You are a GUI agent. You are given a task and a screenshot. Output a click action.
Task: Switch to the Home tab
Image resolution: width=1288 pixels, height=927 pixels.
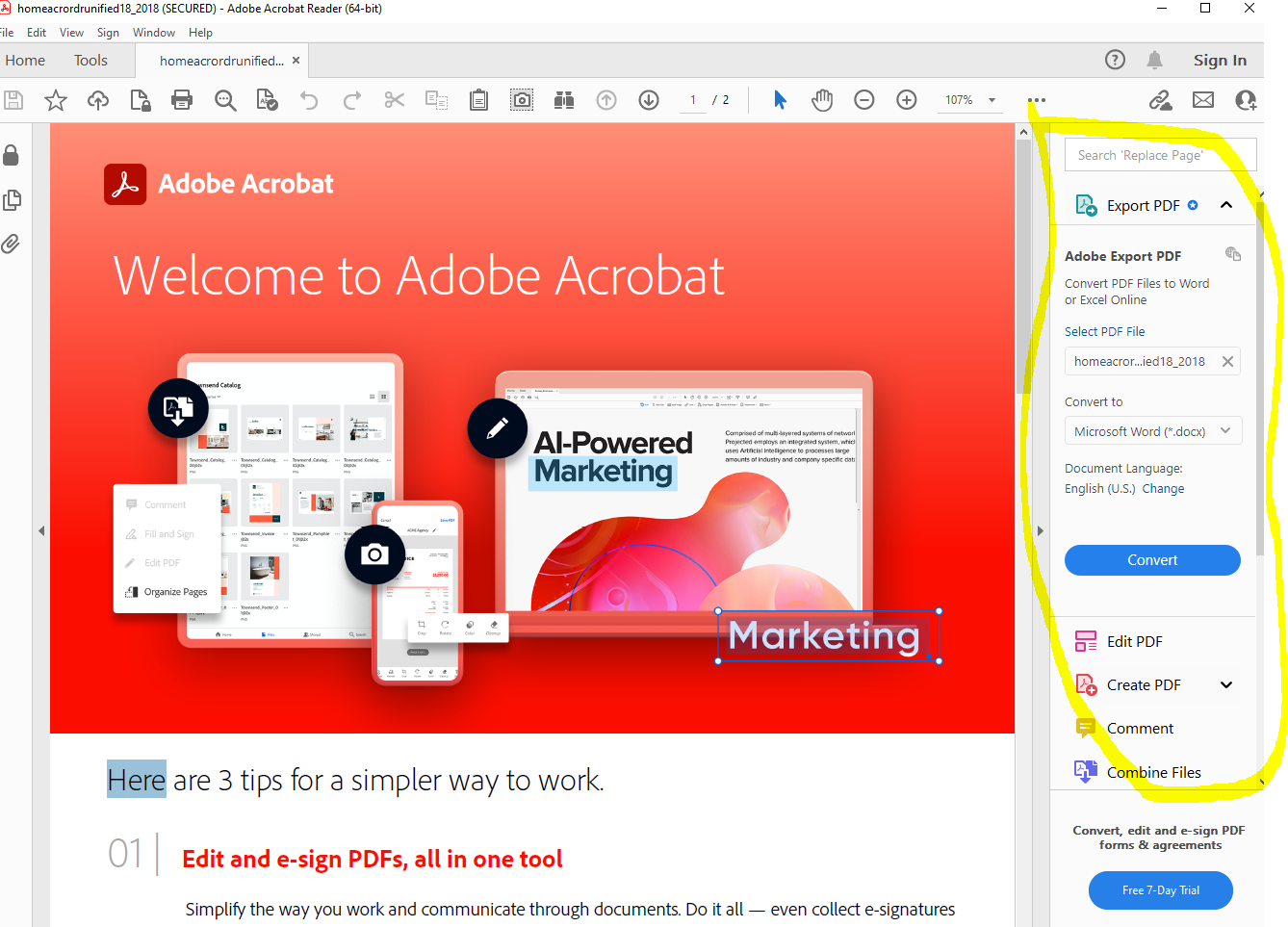25,60
